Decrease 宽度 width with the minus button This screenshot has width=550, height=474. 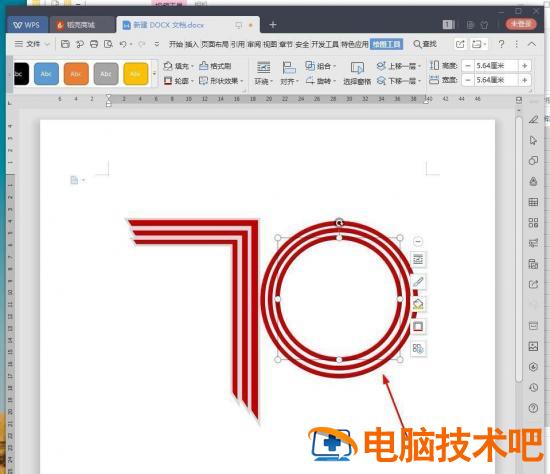tap(468, 80)
